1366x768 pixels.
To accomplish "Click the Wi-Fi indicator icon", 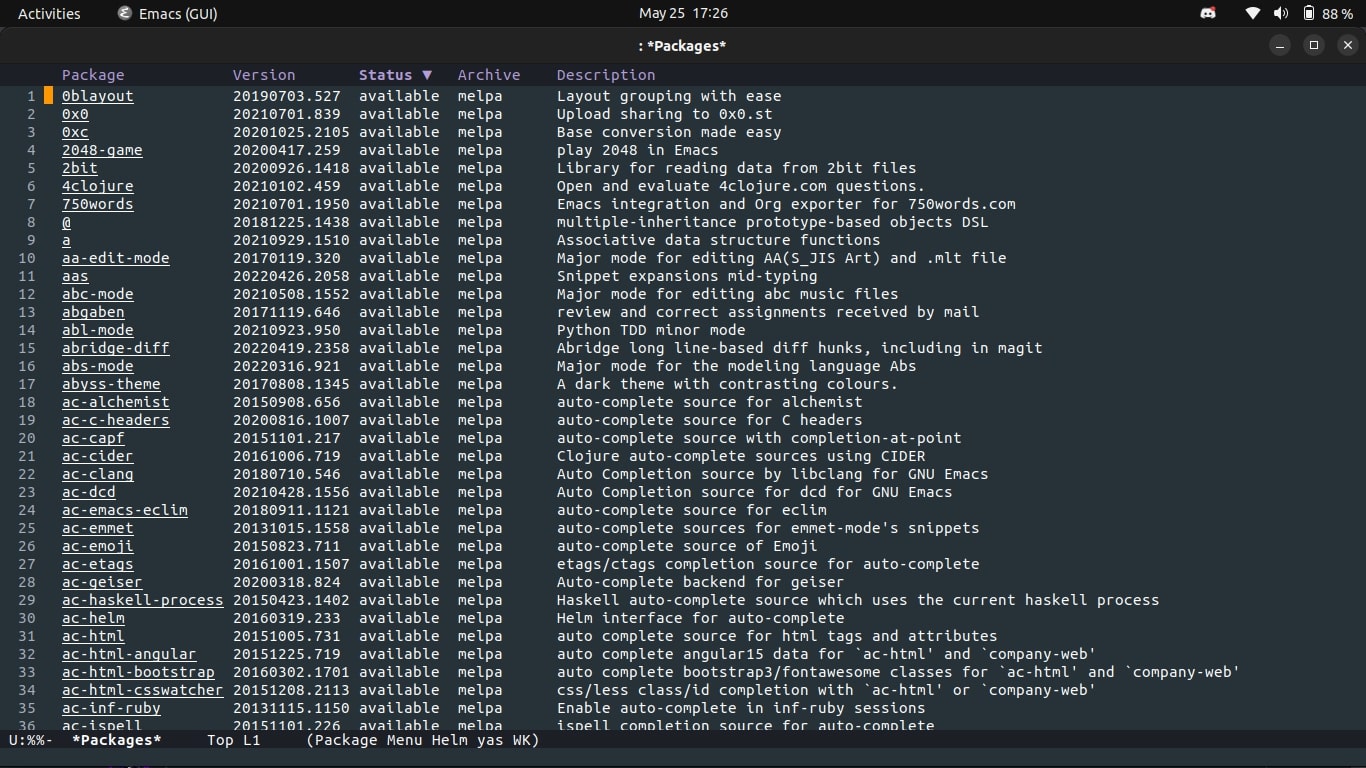I will pyautogui.click(x=1251, y=14).
